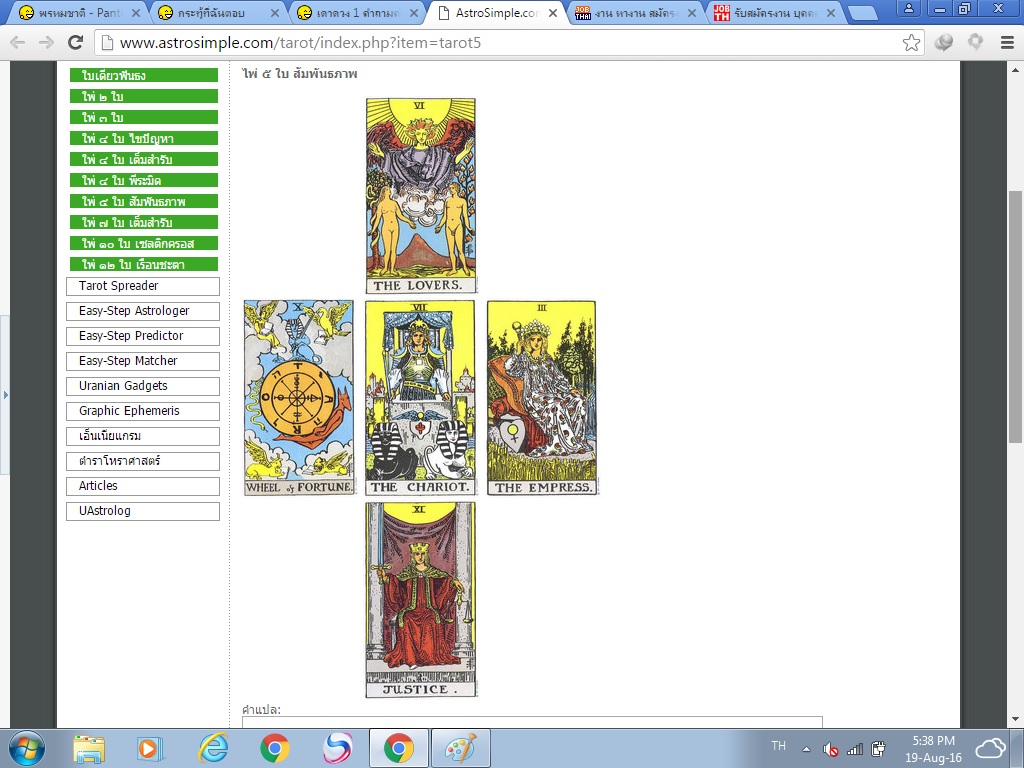Viewport: 1024px width, 768px height.
Task: Open the ไพ่ ๕ ใบ สัมพันธภาพ spread
Action: tap(144, 201)
